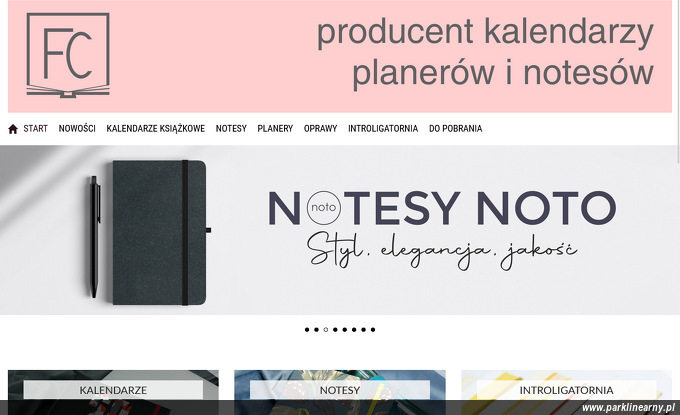
Task: Open the INTROLIGATORNIA menu item
Action: click(x=383, y=129)
